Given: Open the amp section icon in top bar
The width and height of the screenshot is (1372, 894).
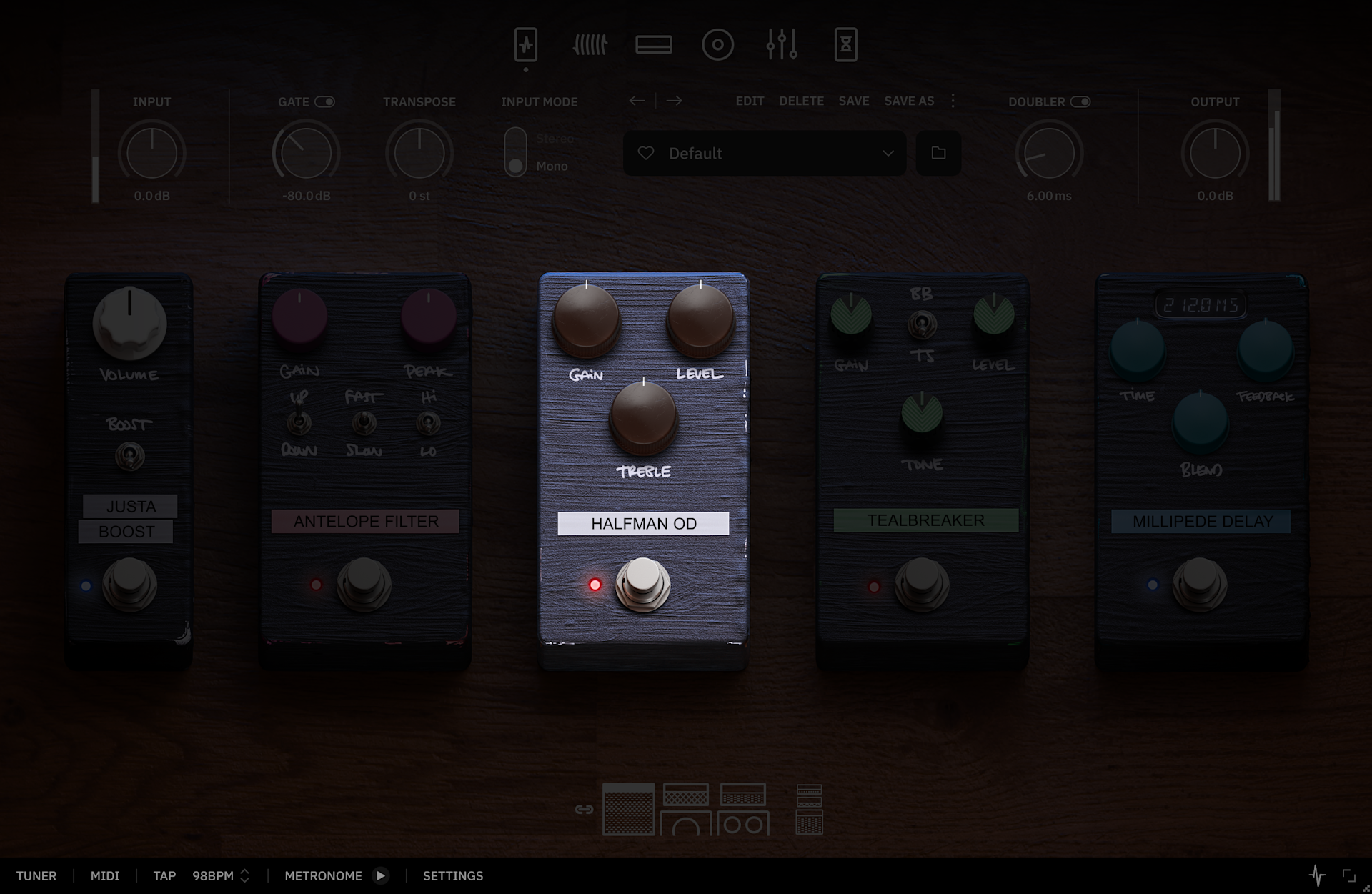Looking at the screenshot, I should (654, 45).
